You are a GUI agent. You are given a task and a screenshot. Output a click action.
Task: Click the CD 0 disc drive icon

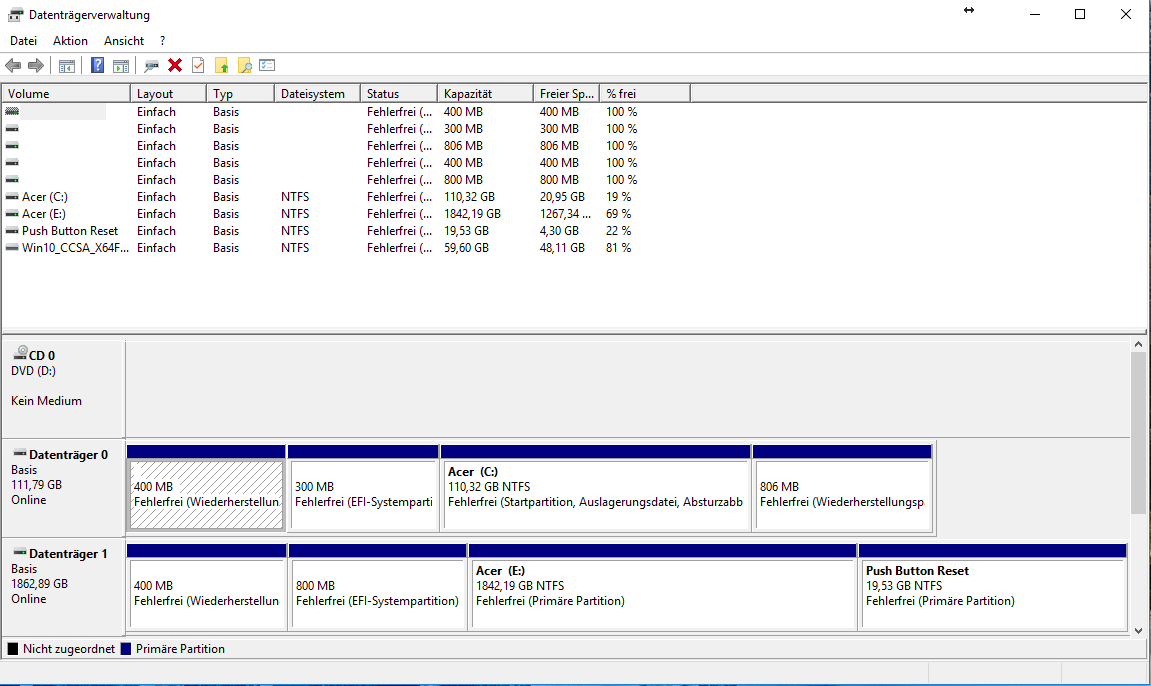tap(21, 353)
